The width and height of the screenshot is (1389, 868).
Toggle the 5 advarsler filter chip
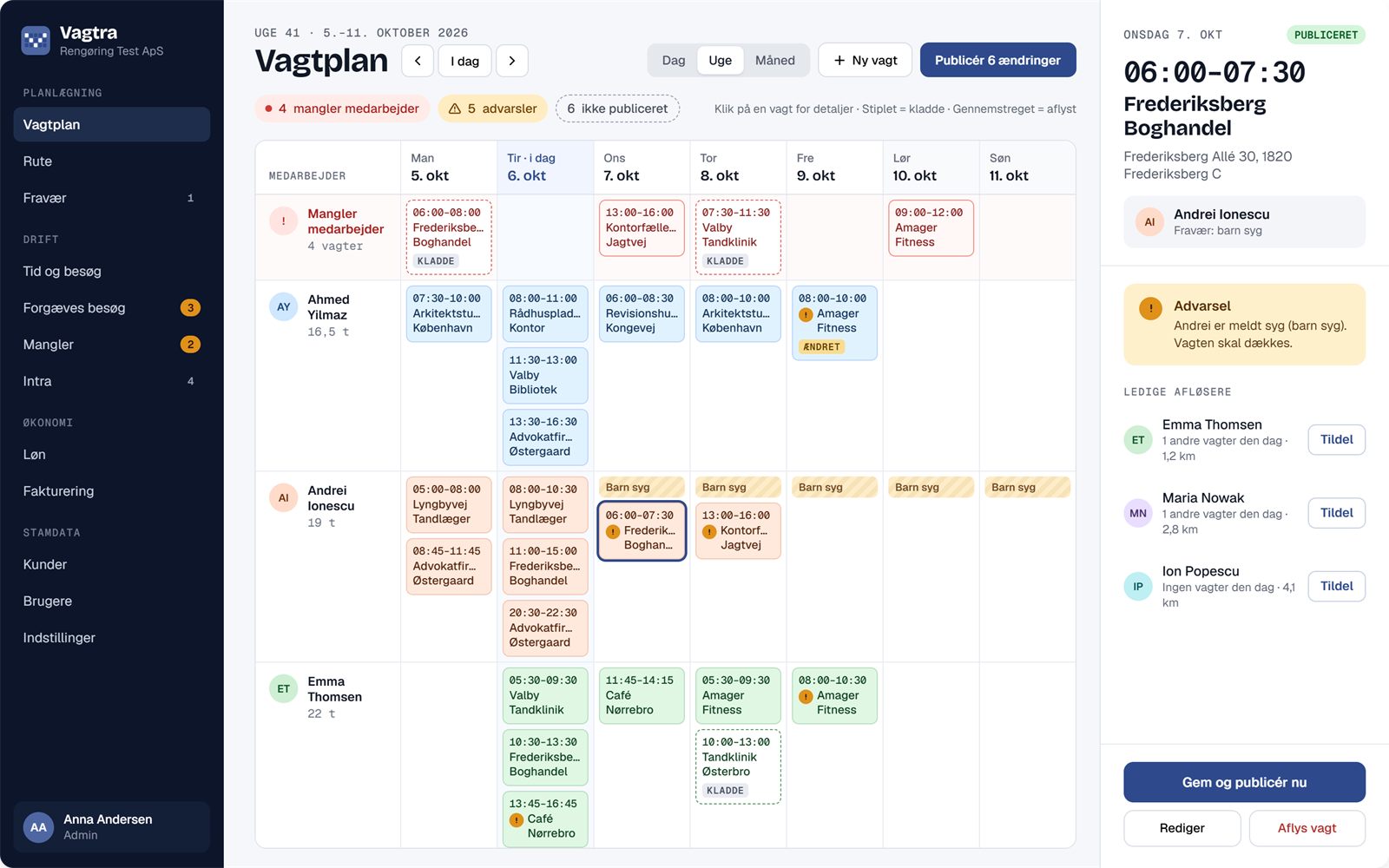click(x=493, y=108)
